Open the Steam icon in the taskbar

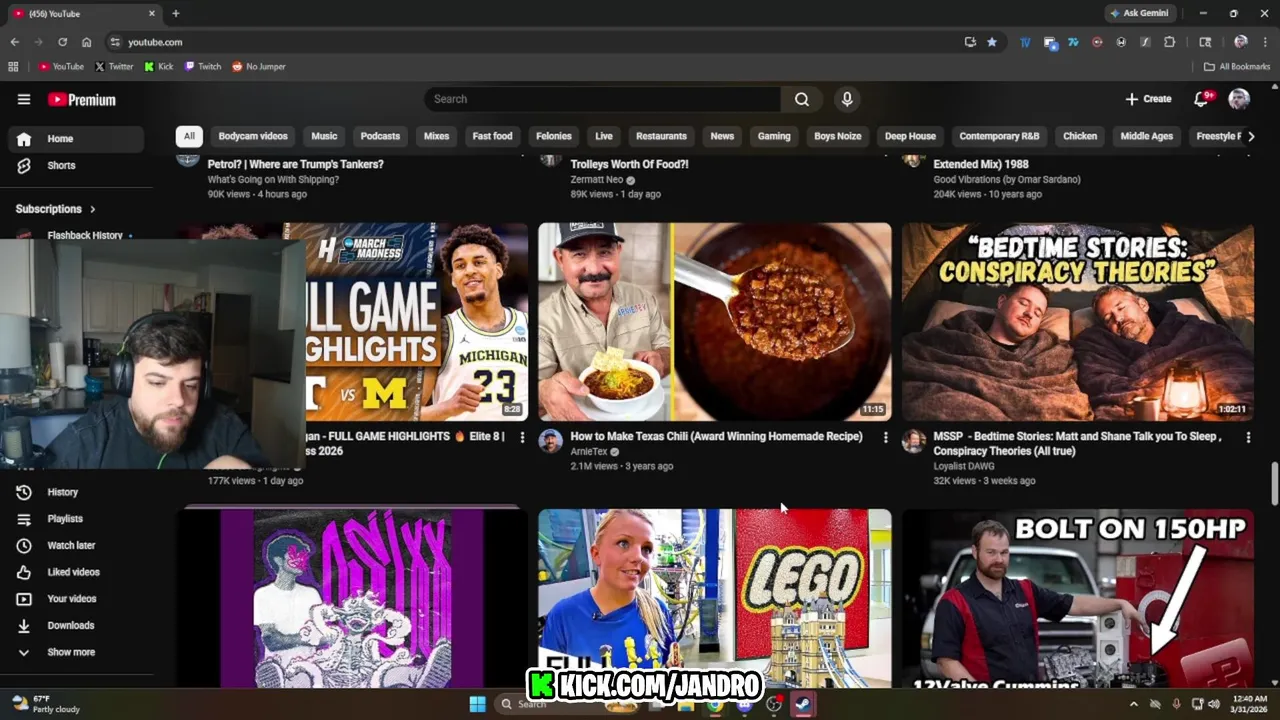click(802, 704)
